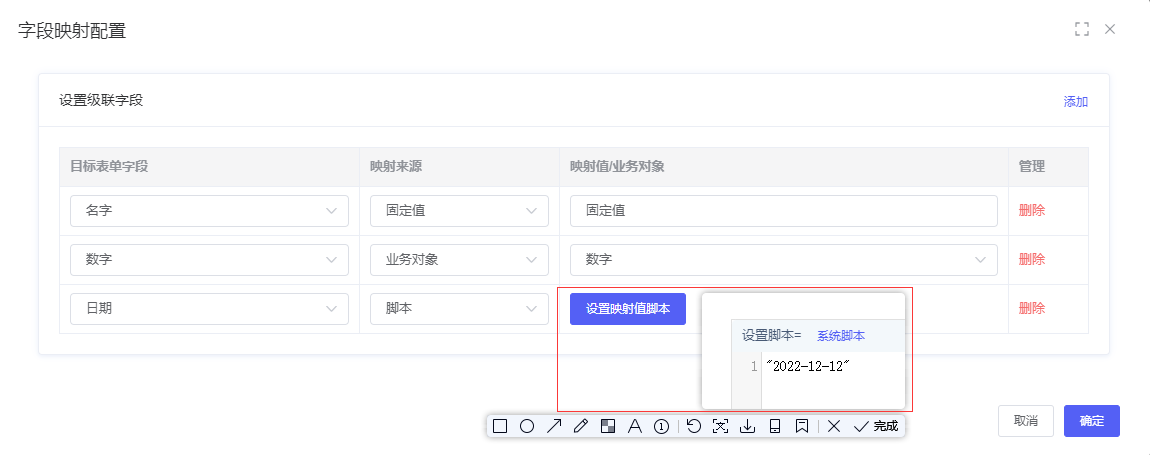Open the 名字 target field dropdown

[x=209, y=211]
